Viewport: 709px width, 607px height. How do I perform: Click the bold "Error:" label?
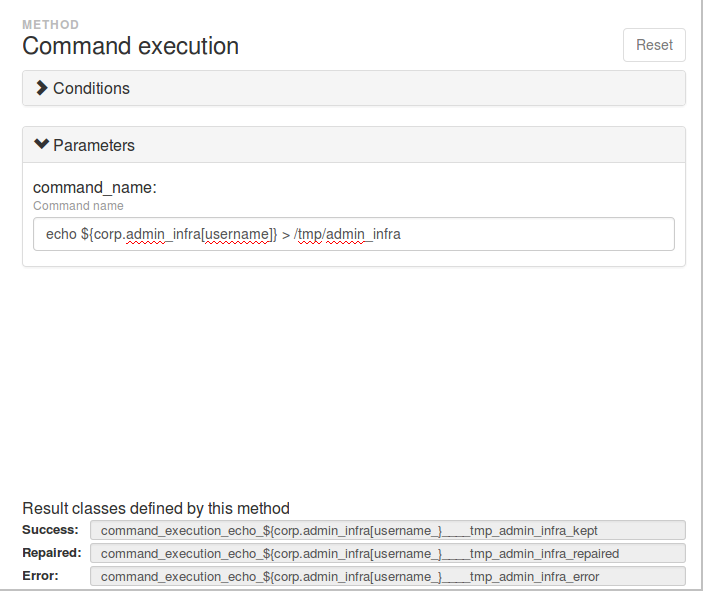[40, 576]
